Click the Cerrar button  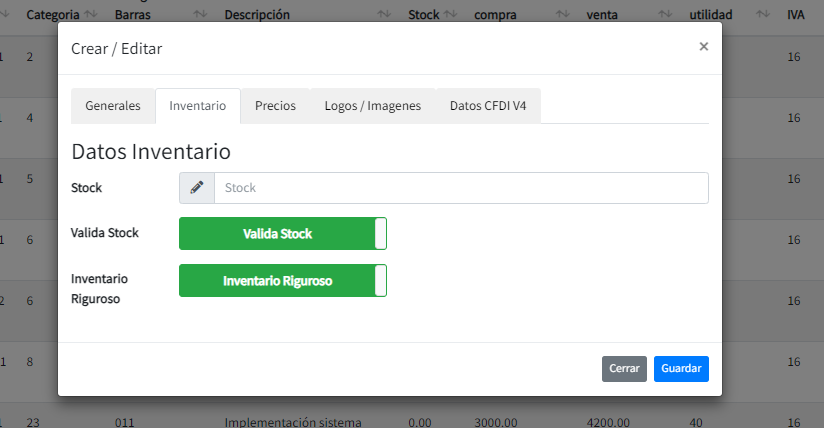point(624,369)
